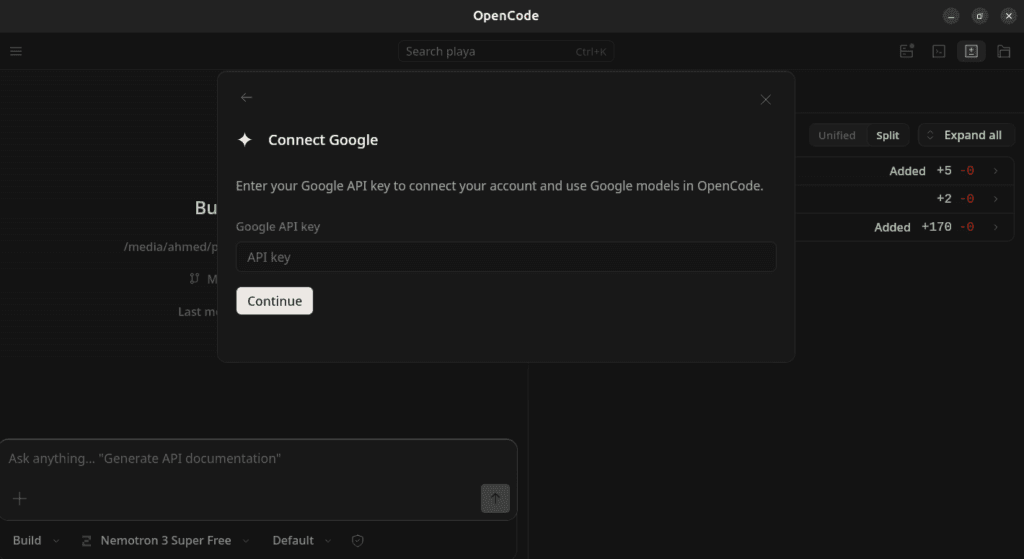This screenshot has height=559, width=1024.
Task: Click the Connect Google heading
Action: 323,140
